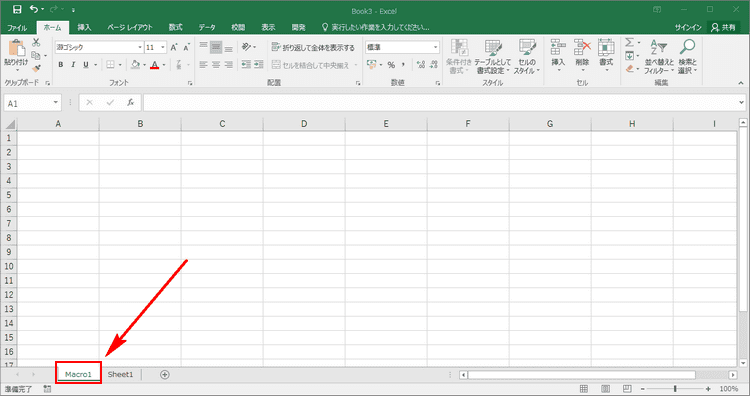The width and height of the screenshot is (750, 396).
Task: Save the workbook with the floppy icon
Action: click(x=17, y=9)
